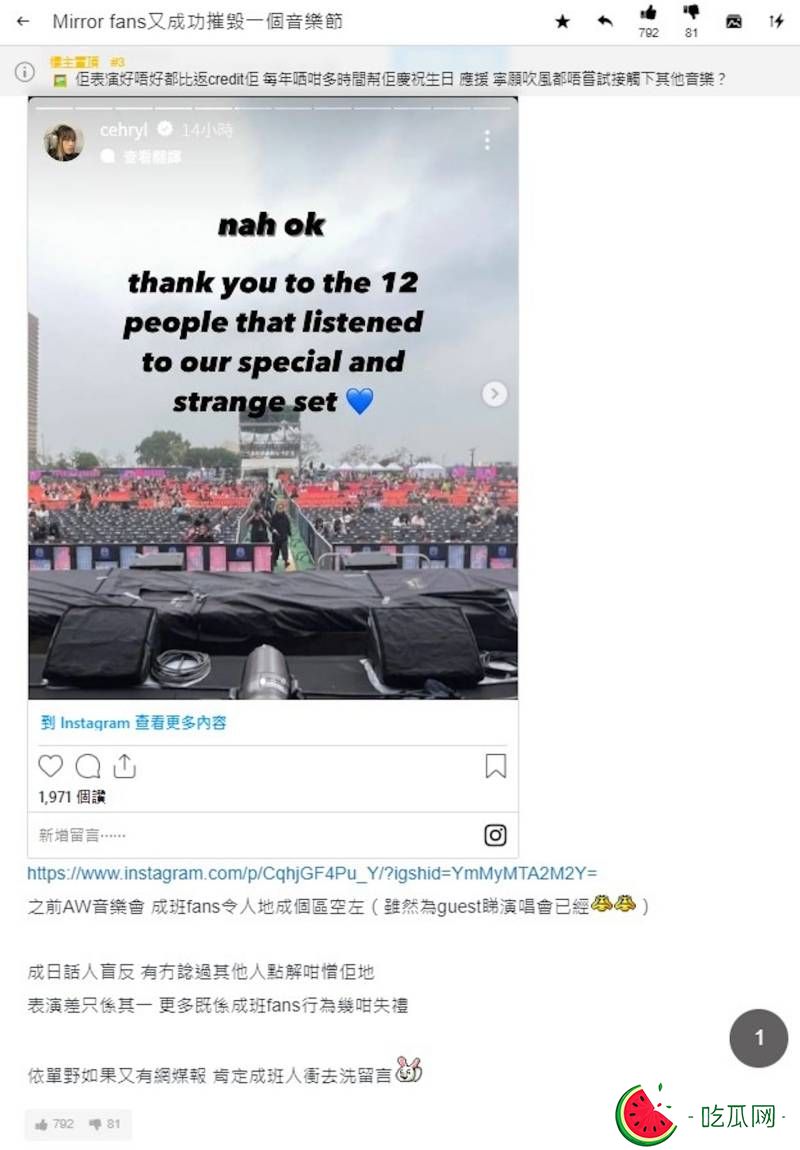The width and height of the screenshot is (800, 1150).
Task: Click the '到 Instagram 查看更多內容' link
Action: [133, 723]
